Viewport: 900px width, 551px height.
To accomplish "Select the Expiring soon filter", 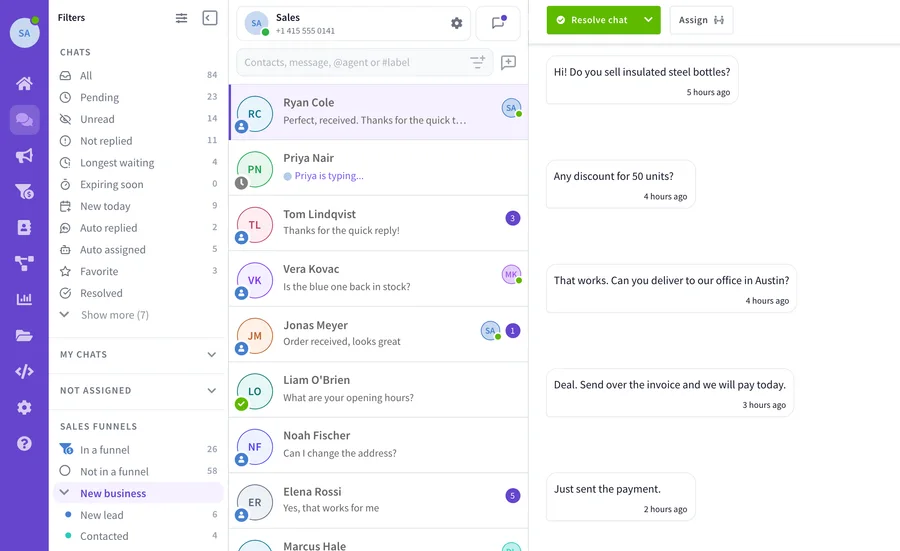I will point(138,184).
